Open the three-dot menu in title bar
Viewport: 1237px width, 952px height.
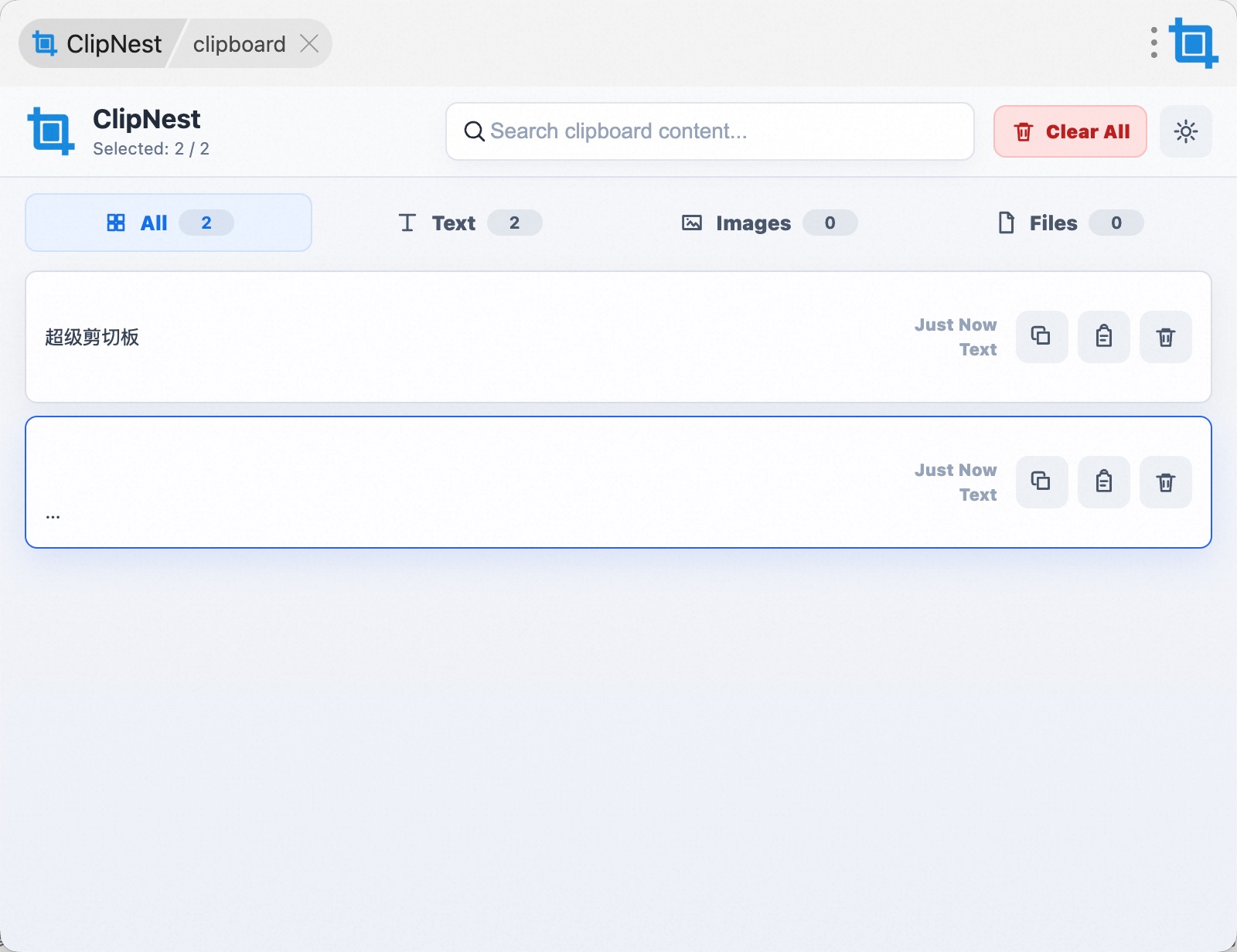(x=1154, y=43)
